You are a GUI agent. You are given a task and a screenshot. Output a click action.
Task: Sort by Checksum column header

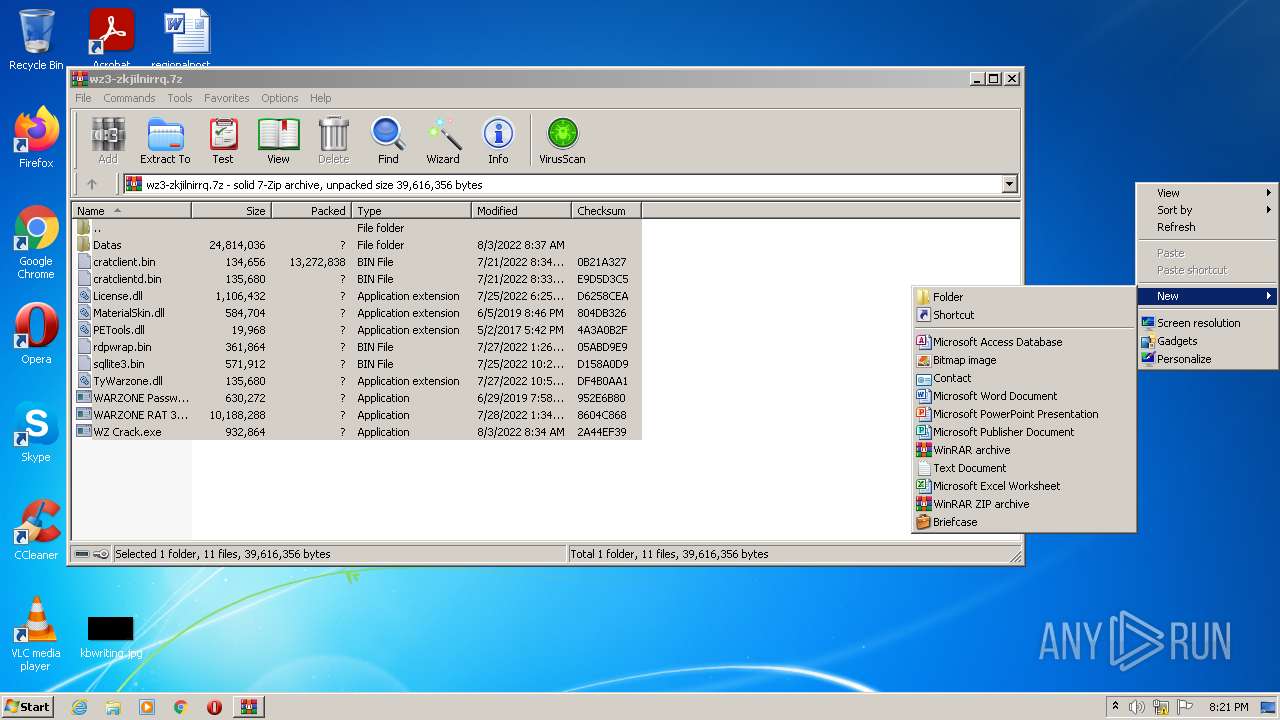tap(606, 211)
